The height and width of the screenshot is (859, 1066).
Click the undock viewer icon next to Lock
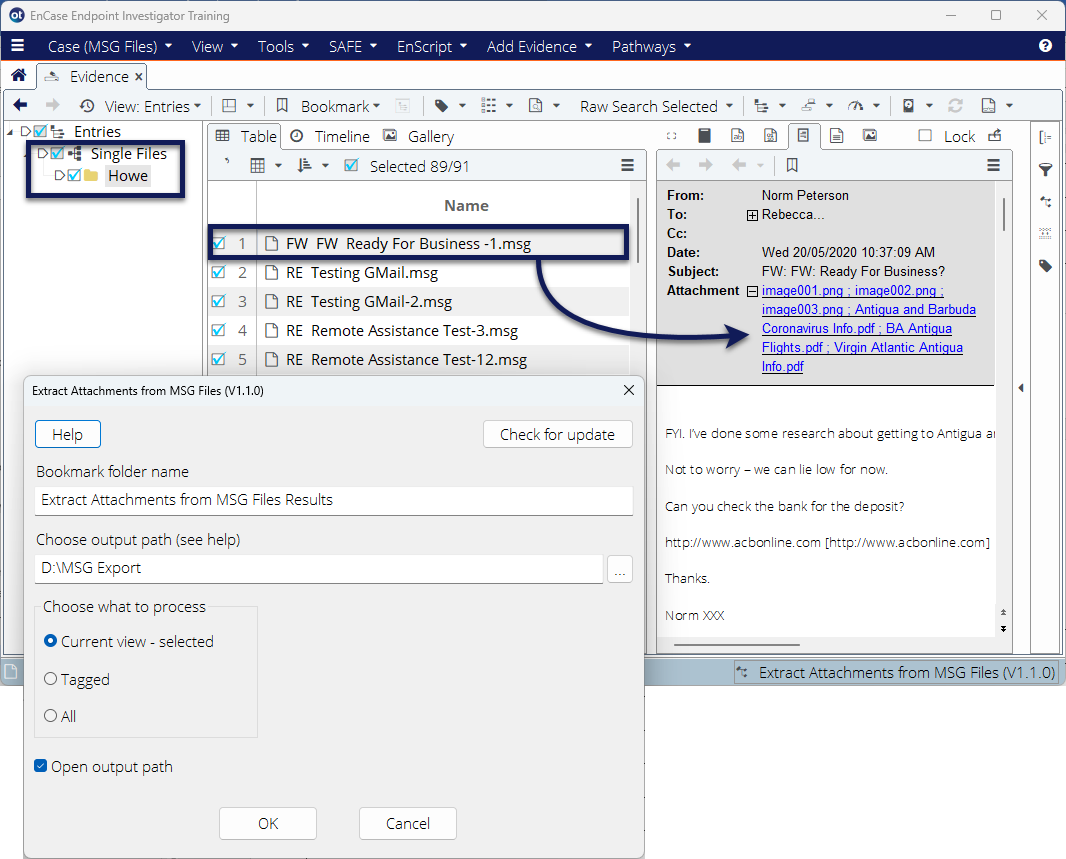(995, 135)
